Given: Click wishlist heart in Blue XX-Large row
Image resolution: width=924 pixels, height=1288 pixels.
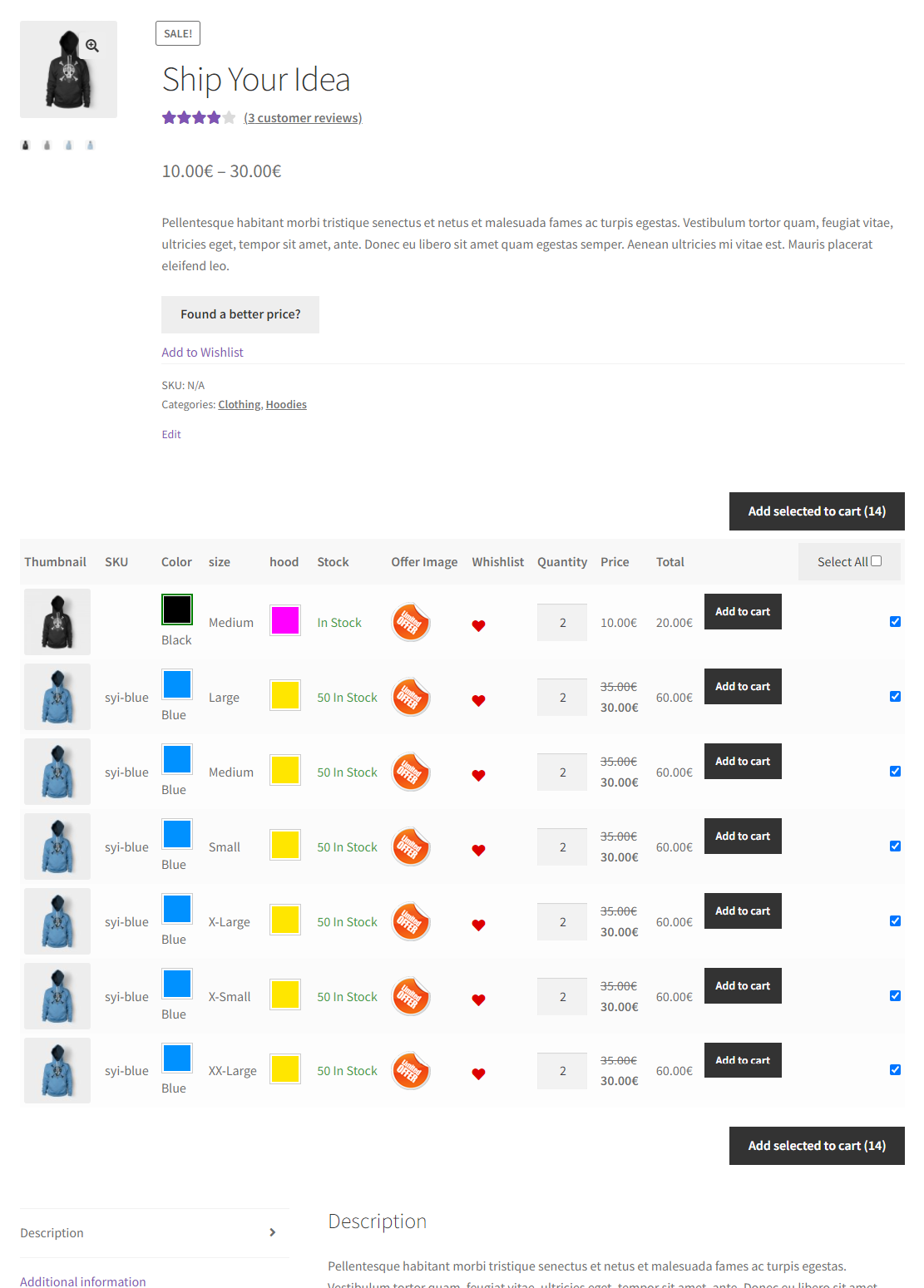Looking at the screenshot, I should point(478,1073).
